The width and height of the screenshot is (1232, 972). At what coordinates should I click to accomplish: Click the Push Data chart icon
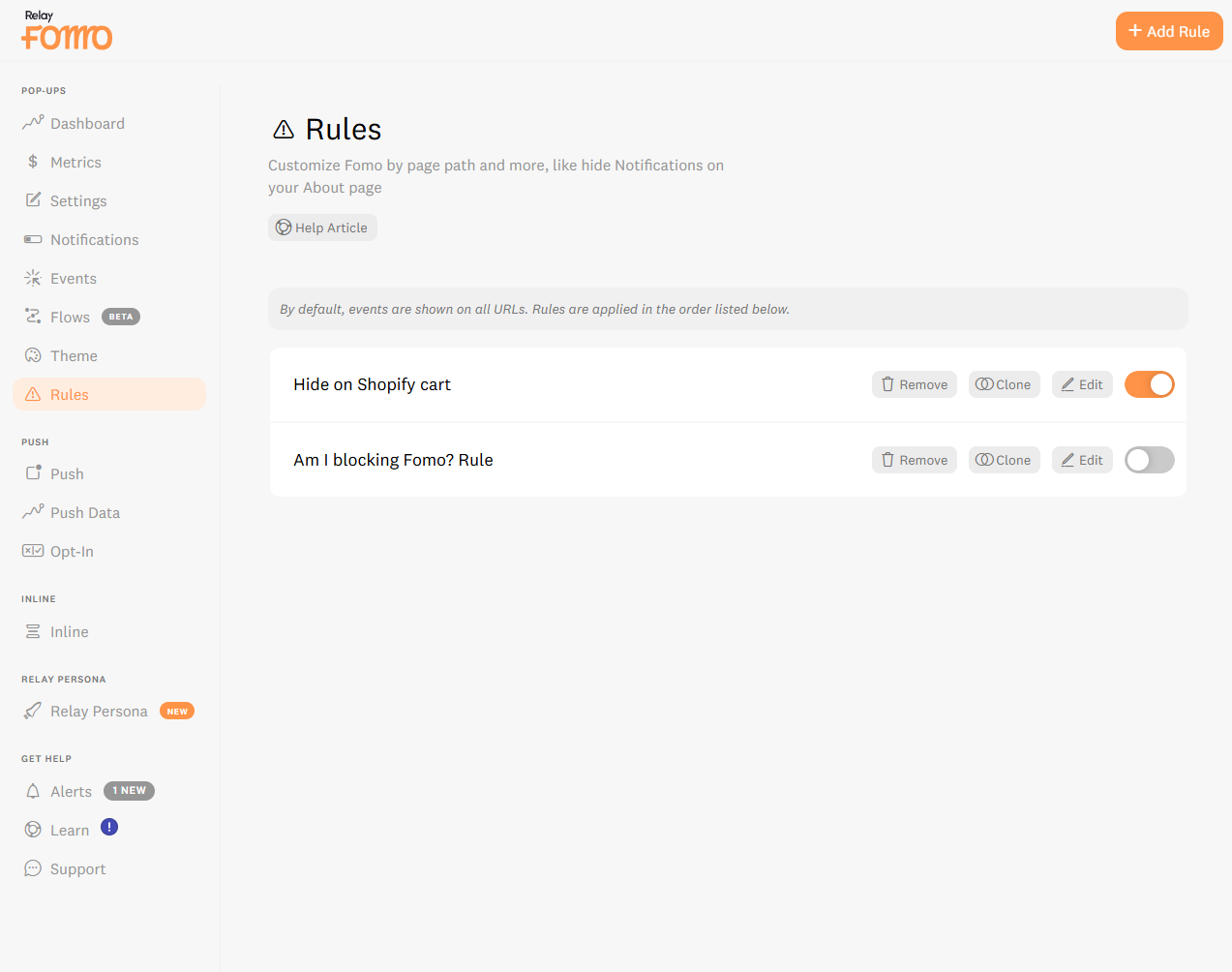click(x=33, y=512)
